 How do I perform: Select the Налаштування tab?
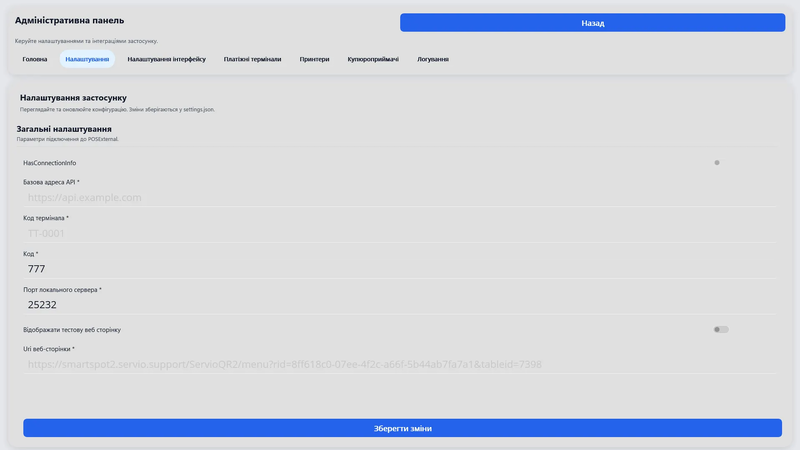click(87, 59)
